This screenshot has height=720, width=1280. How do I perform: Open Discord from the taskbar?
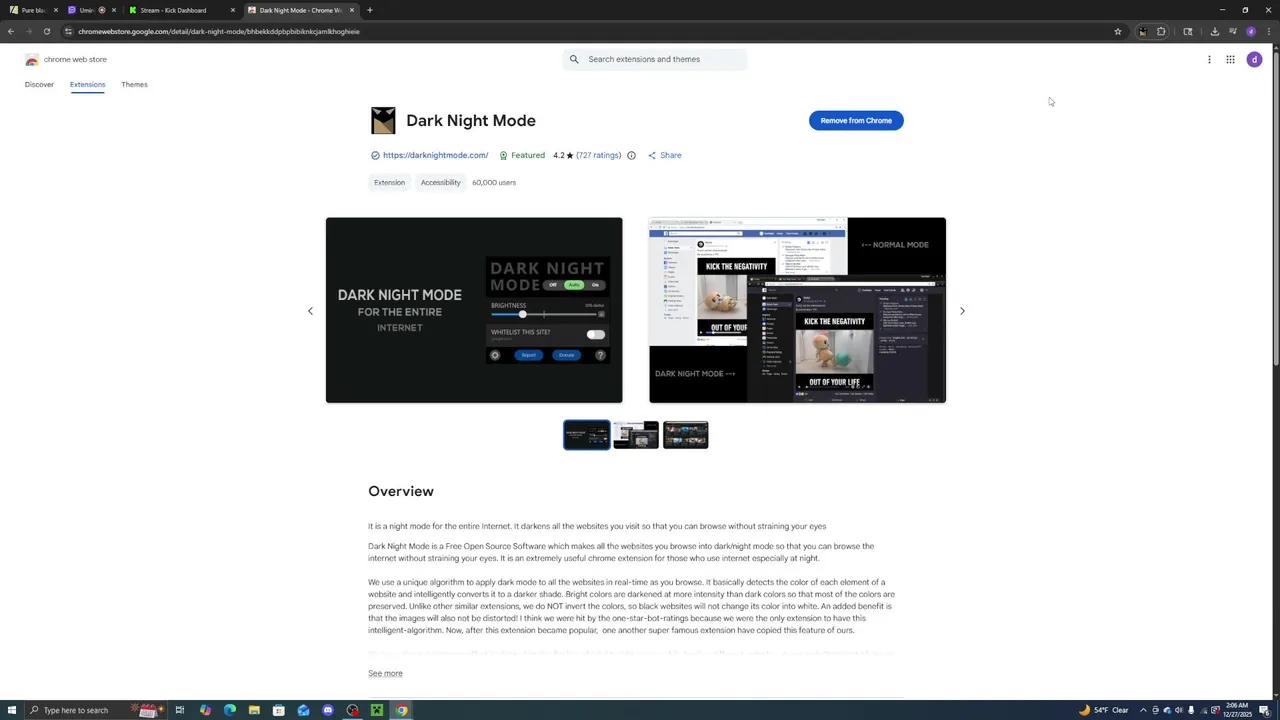[328, 710]
